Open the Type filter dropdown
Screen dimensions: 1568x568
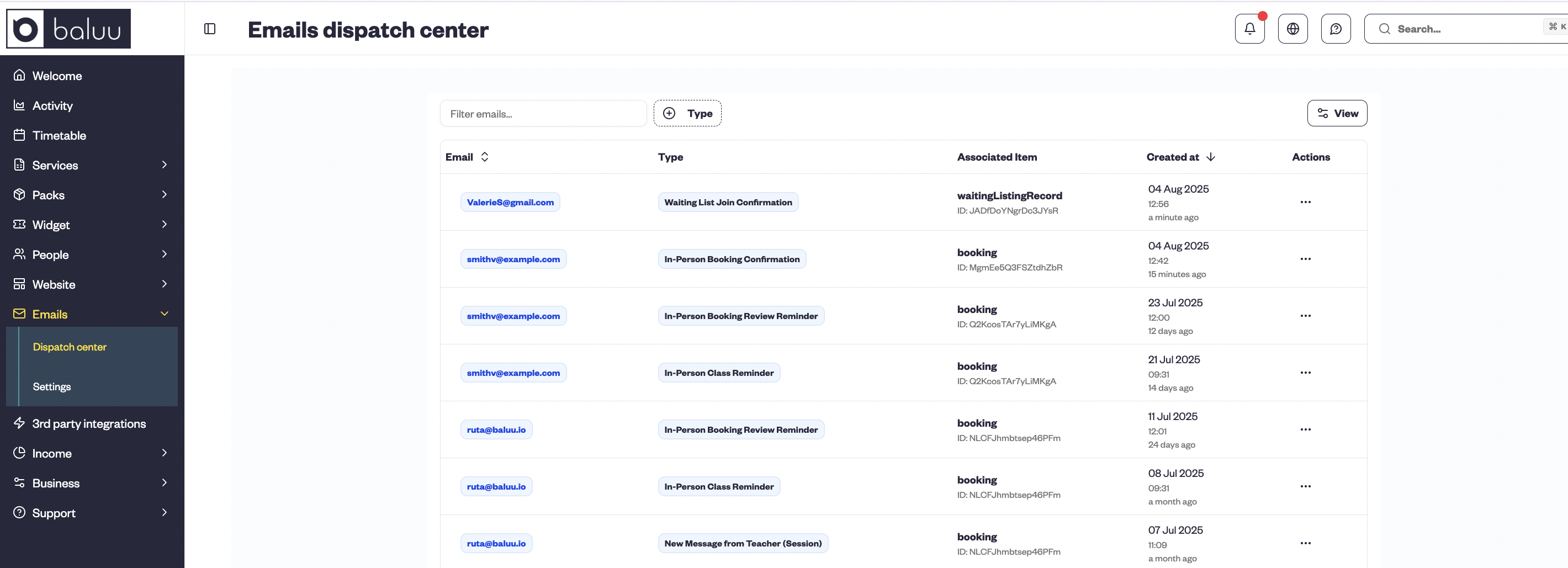687,113
